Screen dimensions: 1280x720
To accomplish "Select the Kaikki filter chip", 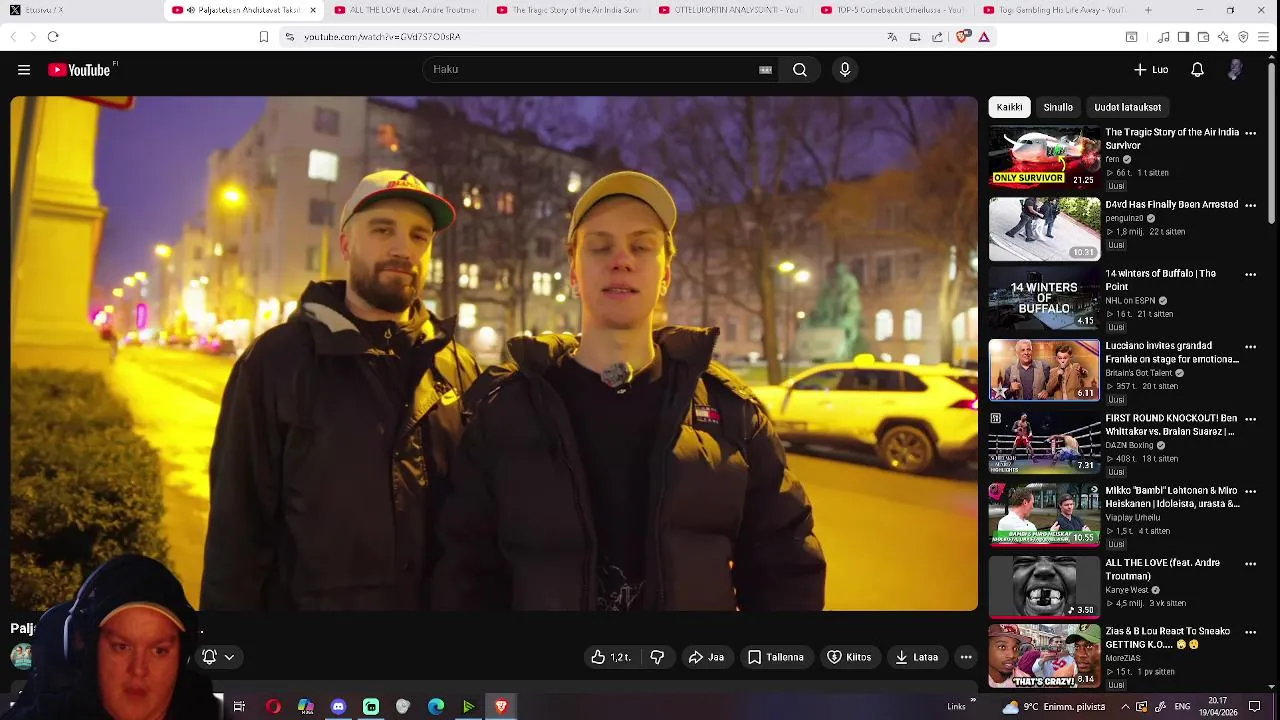I will pos(1009,107).
